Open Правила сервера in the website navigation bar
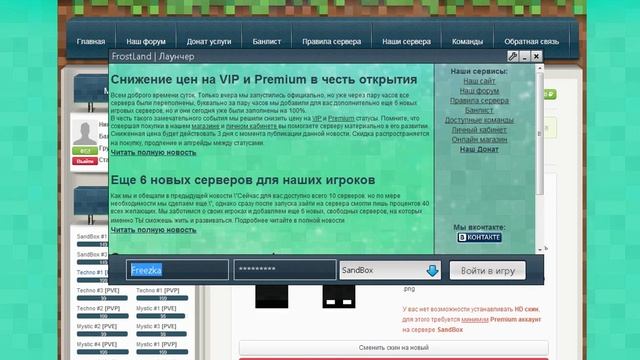 click(331, 41)
